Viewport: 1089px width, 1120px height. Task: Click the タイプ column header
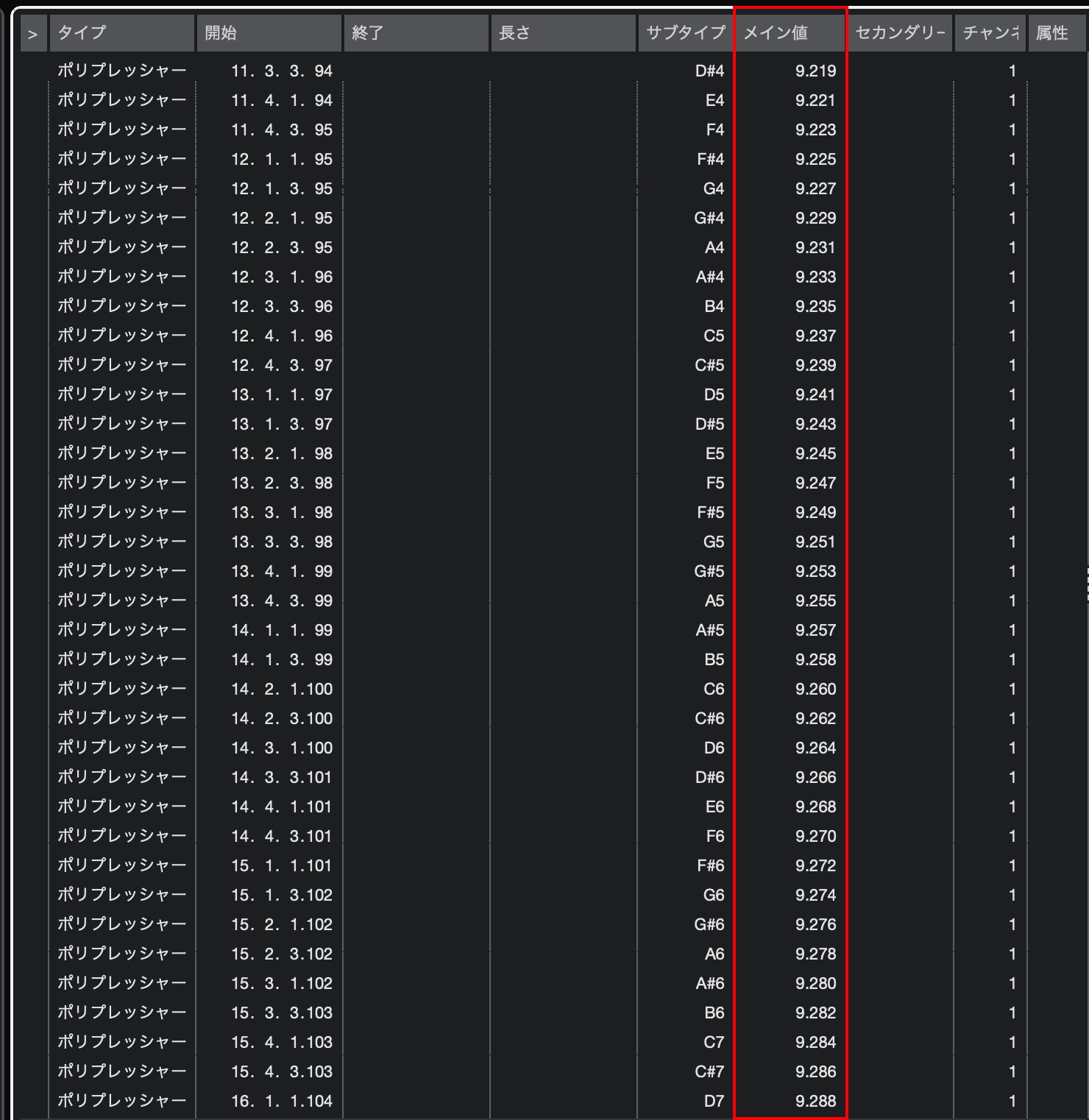122,33
